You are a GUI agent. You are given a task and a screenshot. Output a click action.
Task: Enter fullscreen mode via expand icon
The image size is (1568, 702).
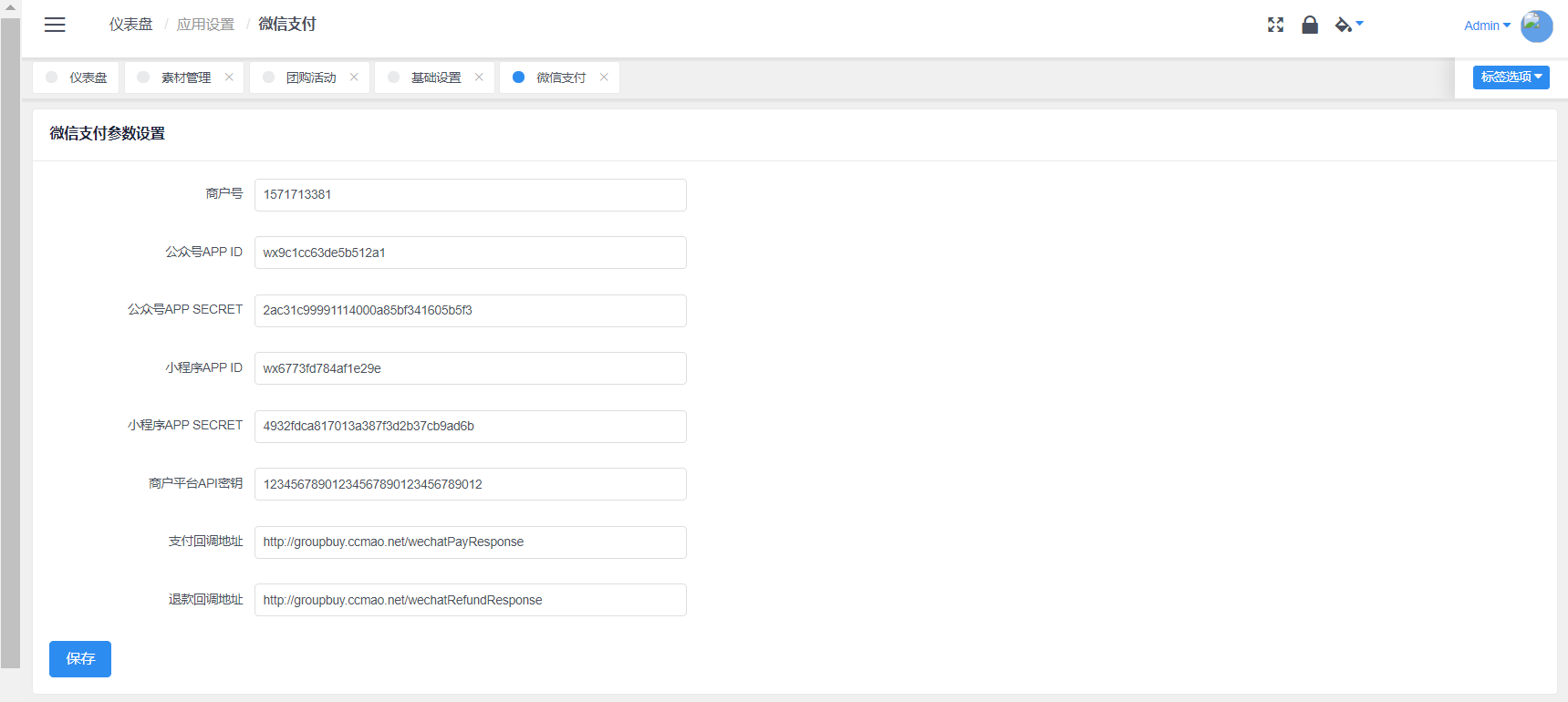(x=1275, y=25)
